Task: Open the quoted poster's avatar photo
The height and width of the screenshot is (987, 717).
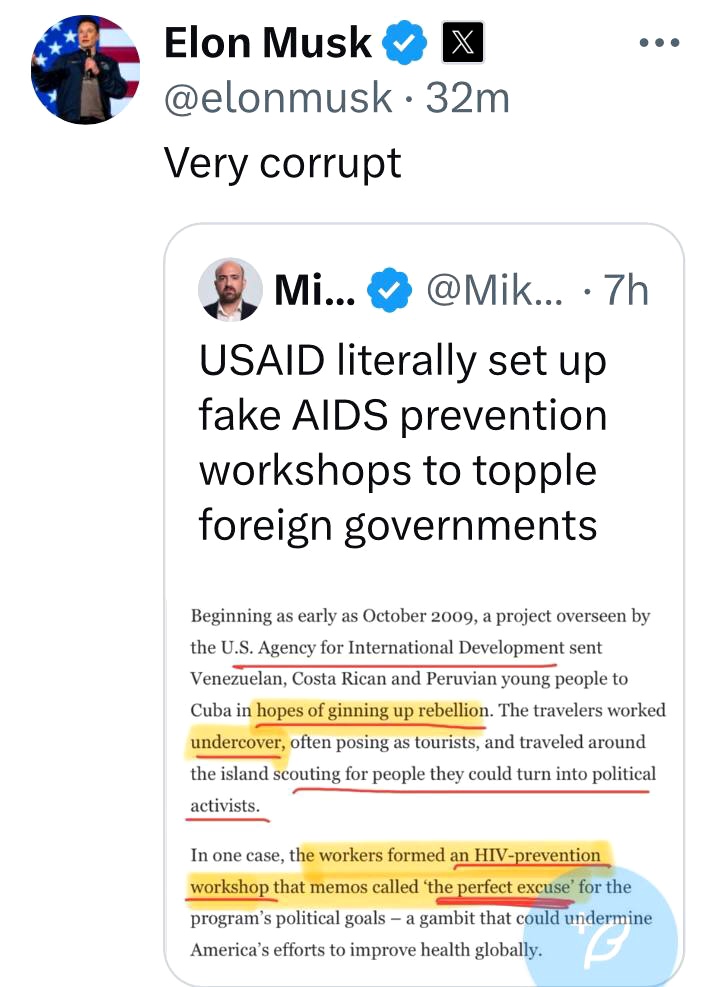Action: pos(230,290)
